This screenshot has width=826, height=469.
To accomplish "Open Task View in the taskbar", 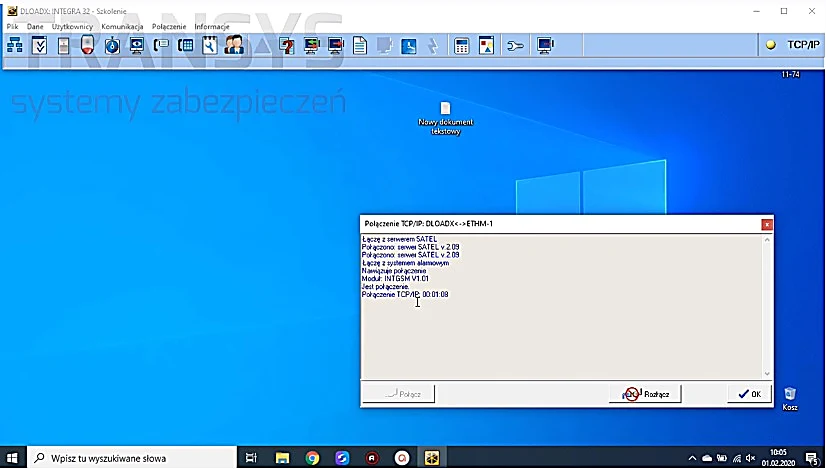I will [x=252, y=458].
